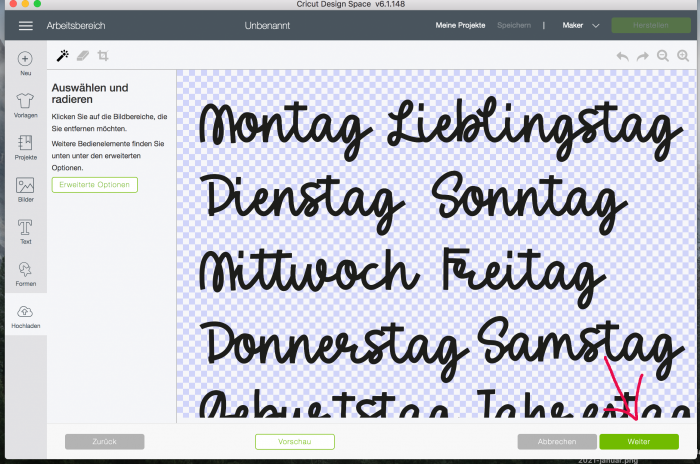The height and width of the screenshot is (464, 700).
Task: Open Formen shapes panel
Action: [x=25, y=274]
